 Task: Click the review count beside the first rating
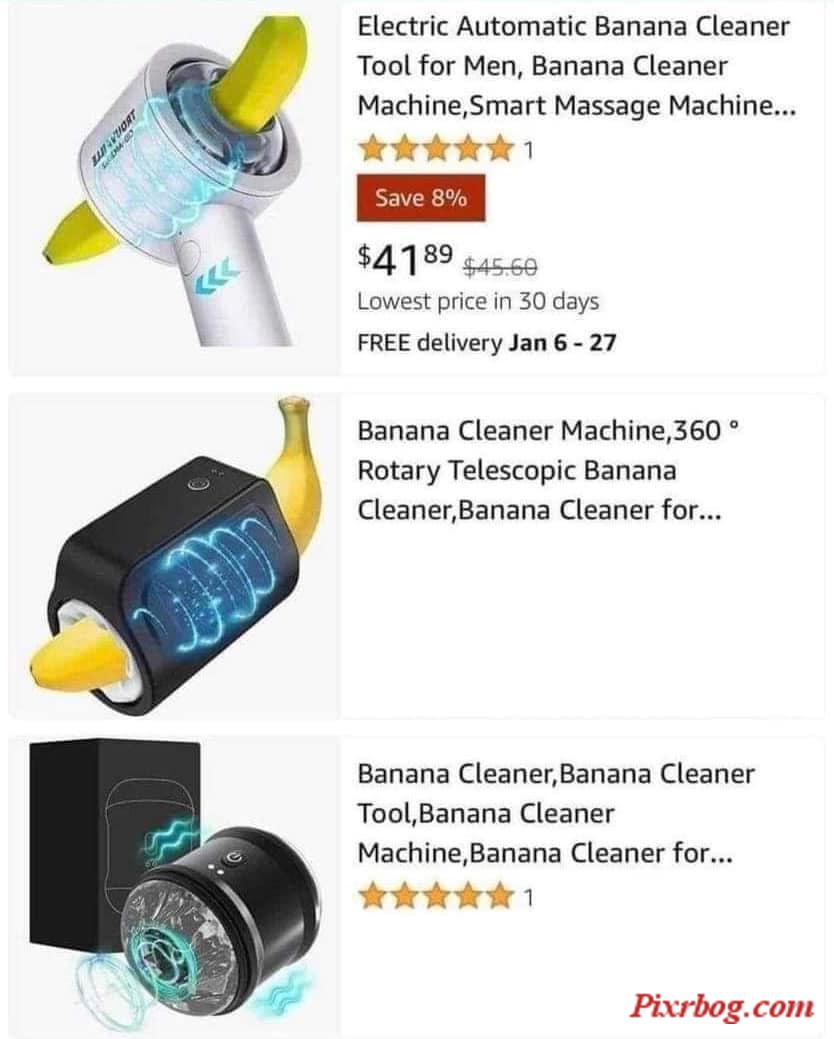528,150
